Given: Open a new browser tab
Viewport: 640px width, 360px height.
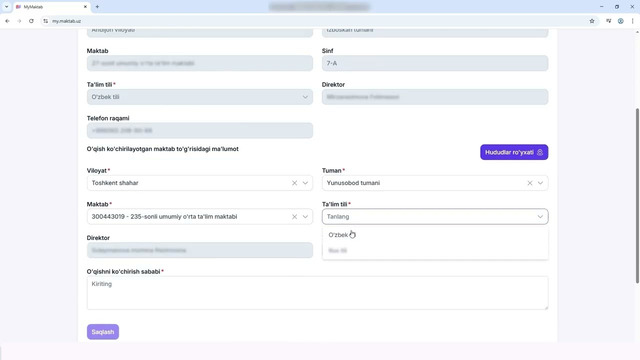Looking at the screenshot, I should pyautogui.click(x=97, y=7).
